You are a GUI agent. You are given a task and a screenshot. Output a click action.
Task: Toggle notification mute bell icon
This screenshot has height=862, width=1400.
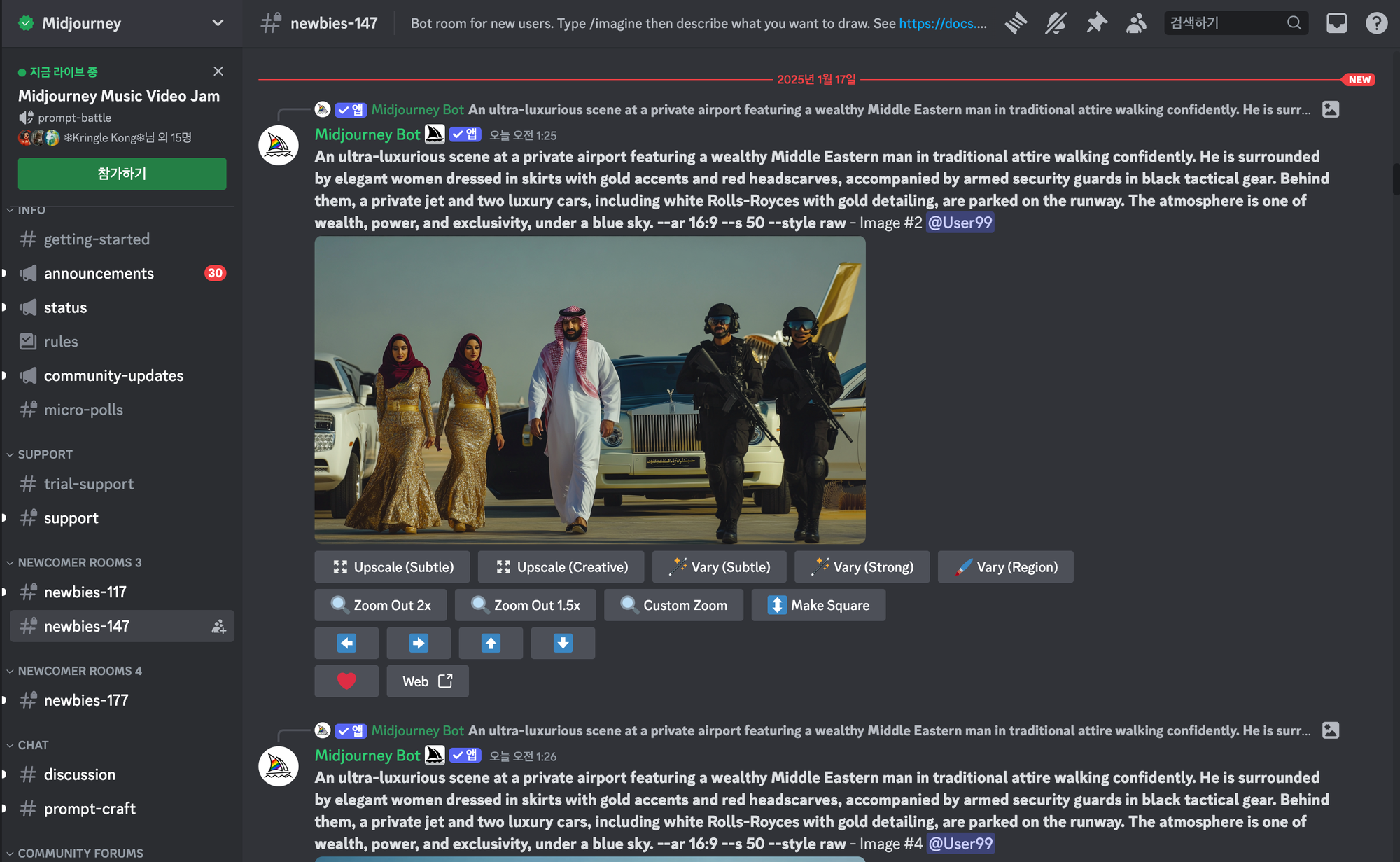(1056, 23)
